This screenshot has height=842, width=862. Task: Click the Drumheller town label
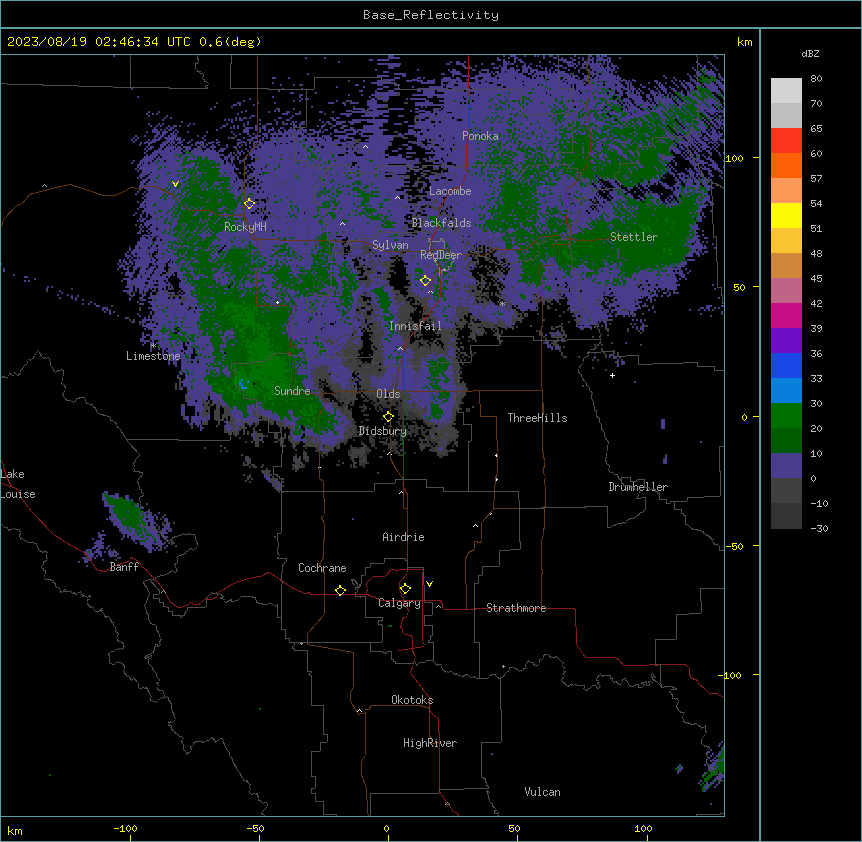(638, 487)
